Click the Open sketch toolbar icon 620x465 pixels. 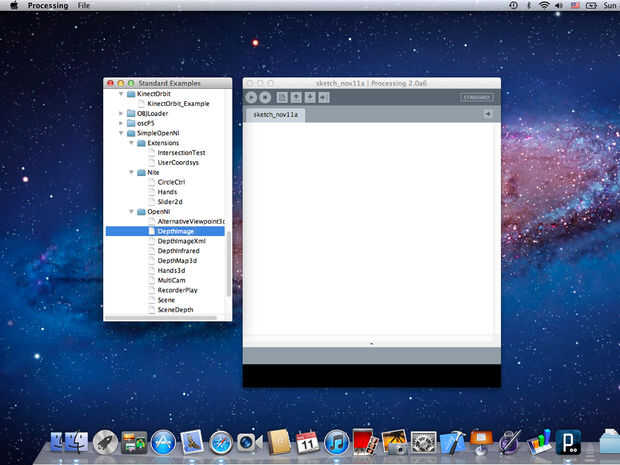296,97
